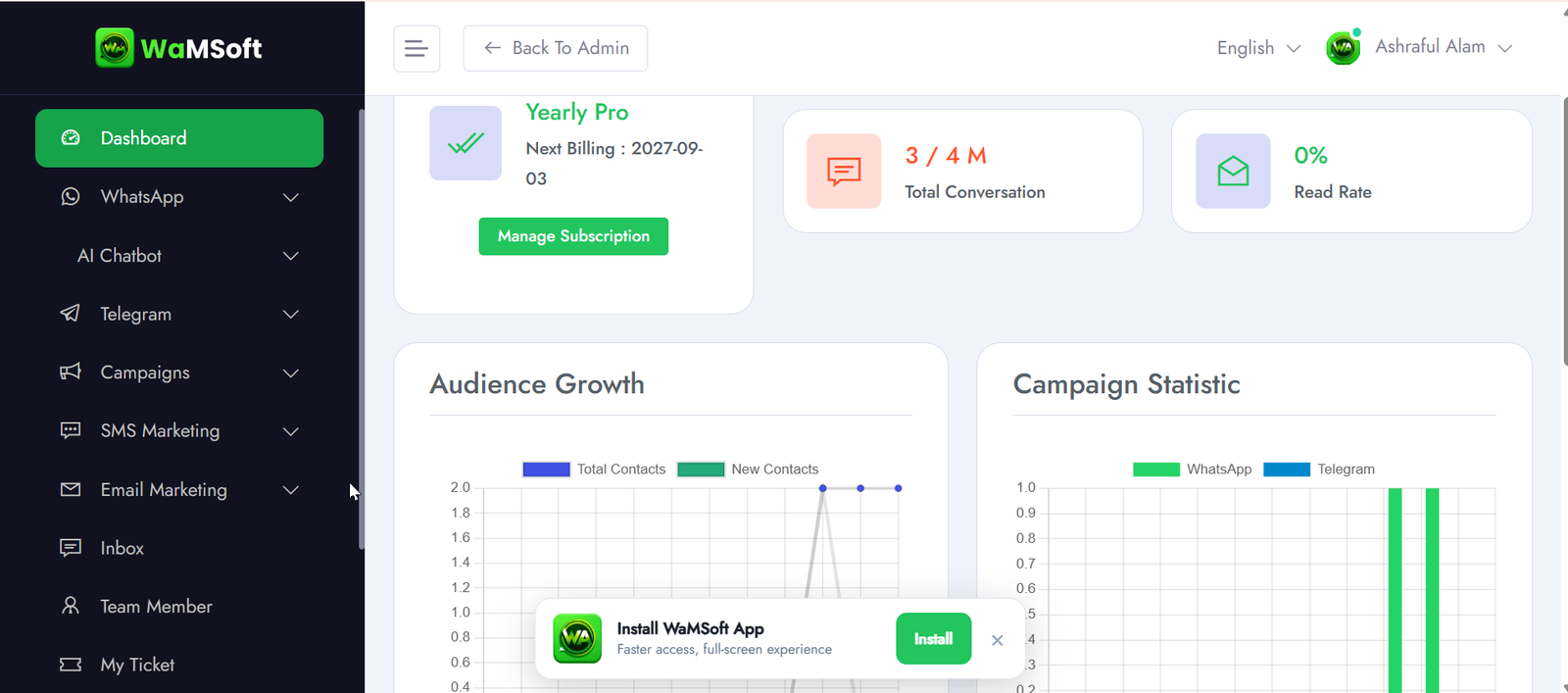Click the Total Conversation chat icon
Screen dimensions: 1568x693
tap(844, 172)
